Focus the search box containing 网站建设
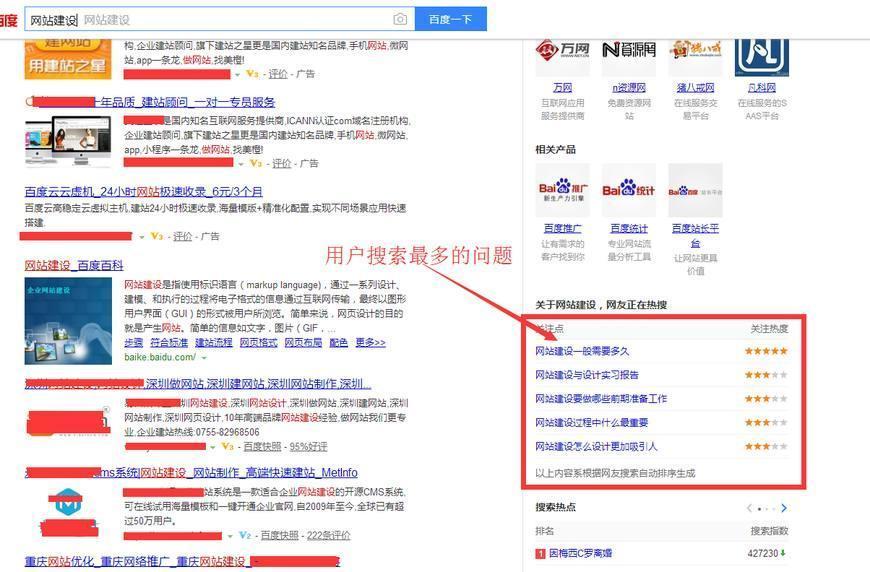The image size is (870, 572). click(219, 19)
